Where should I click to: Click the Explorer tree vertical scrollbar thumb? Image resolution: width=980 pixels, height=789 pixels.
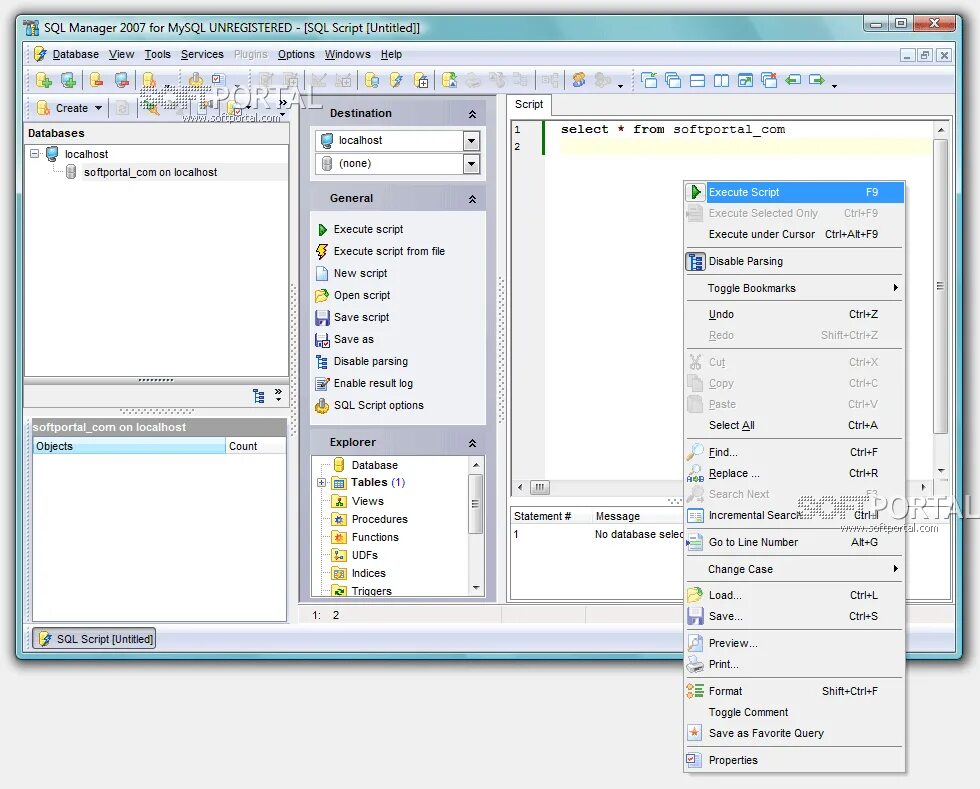tap(476, 504)
